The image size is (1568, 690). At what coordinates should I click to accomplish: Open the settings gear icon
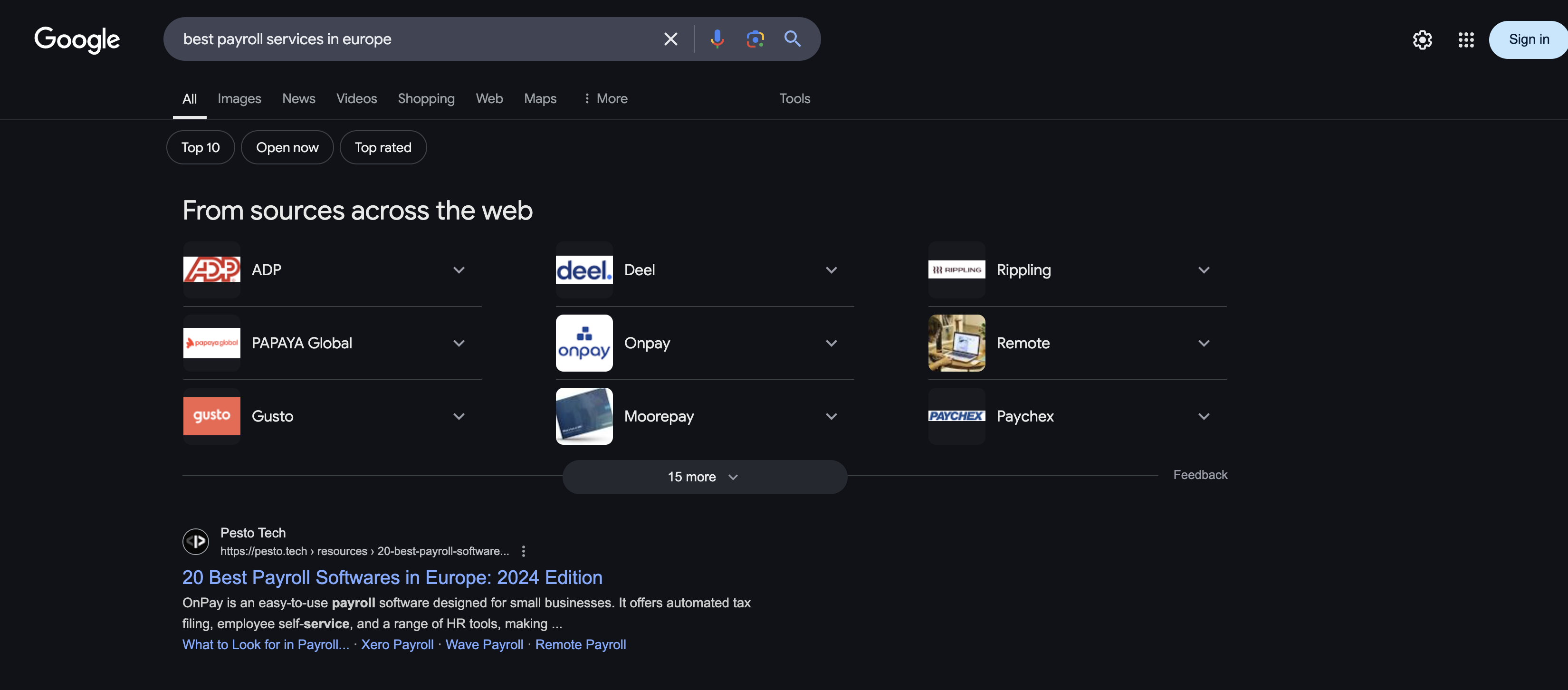click(1422, 40)
